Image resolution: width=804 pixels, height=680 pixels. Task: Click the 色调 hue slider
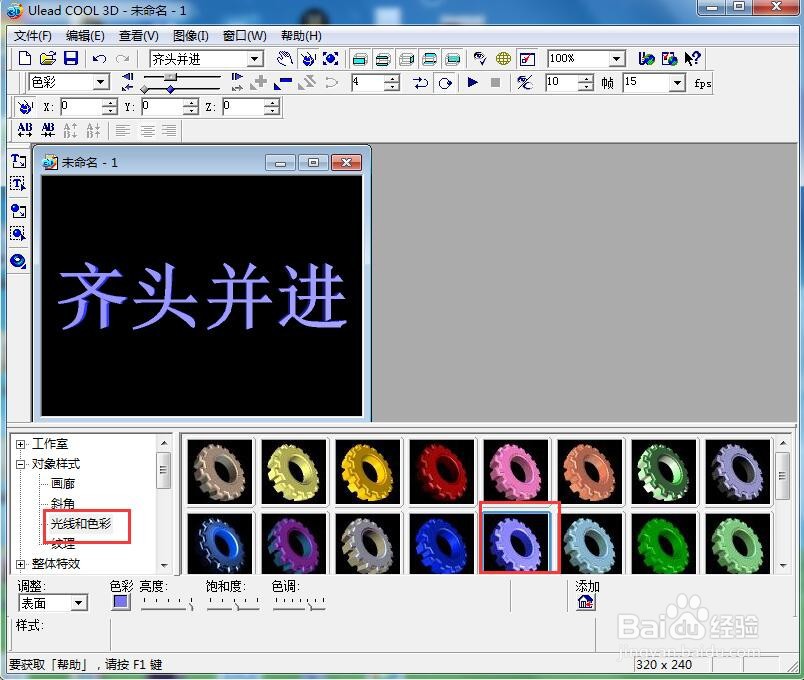(299, 603)
